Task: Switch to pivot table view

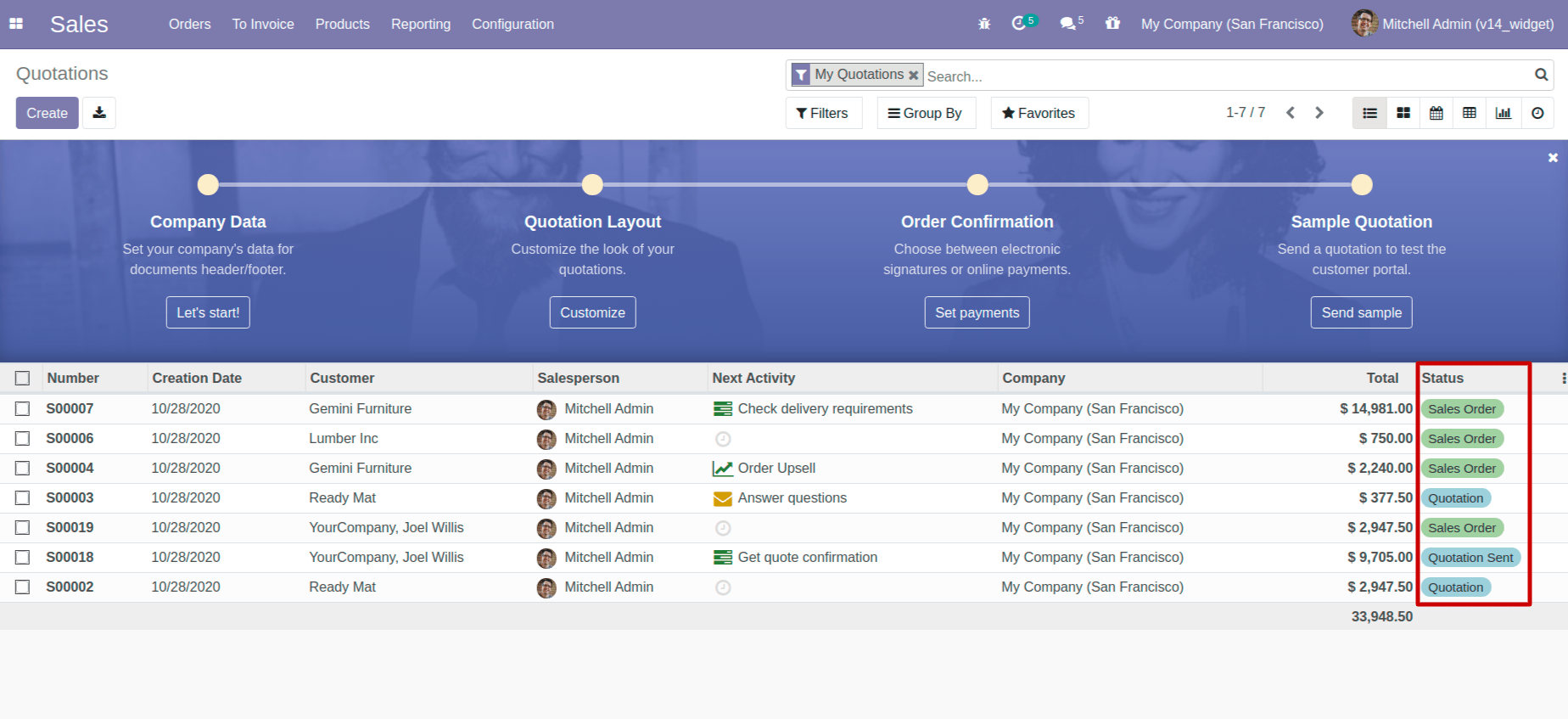Action: click(x=1470, y=113)
